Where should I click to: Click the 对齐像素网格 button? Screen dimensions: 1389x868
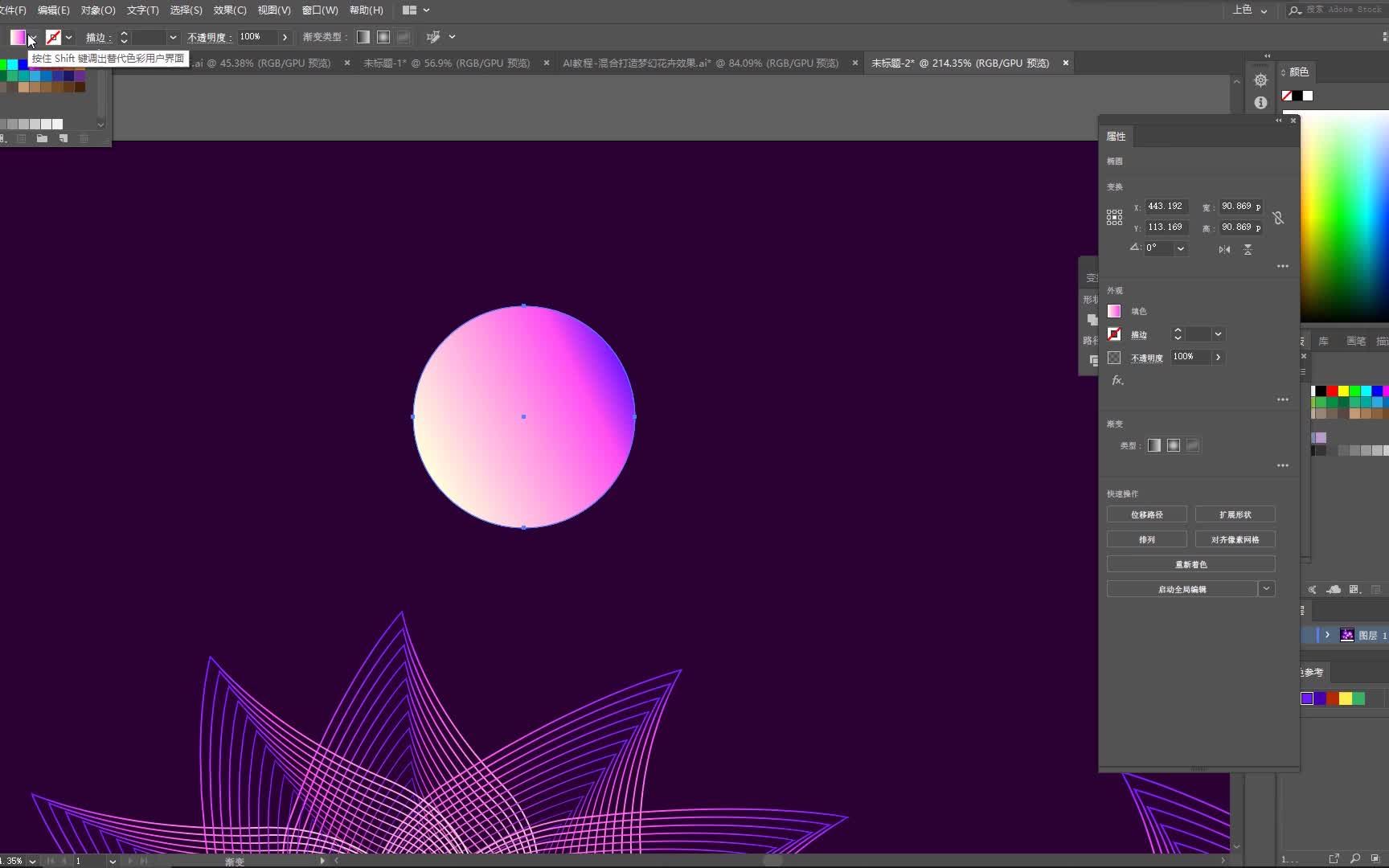click(1235, 539)
